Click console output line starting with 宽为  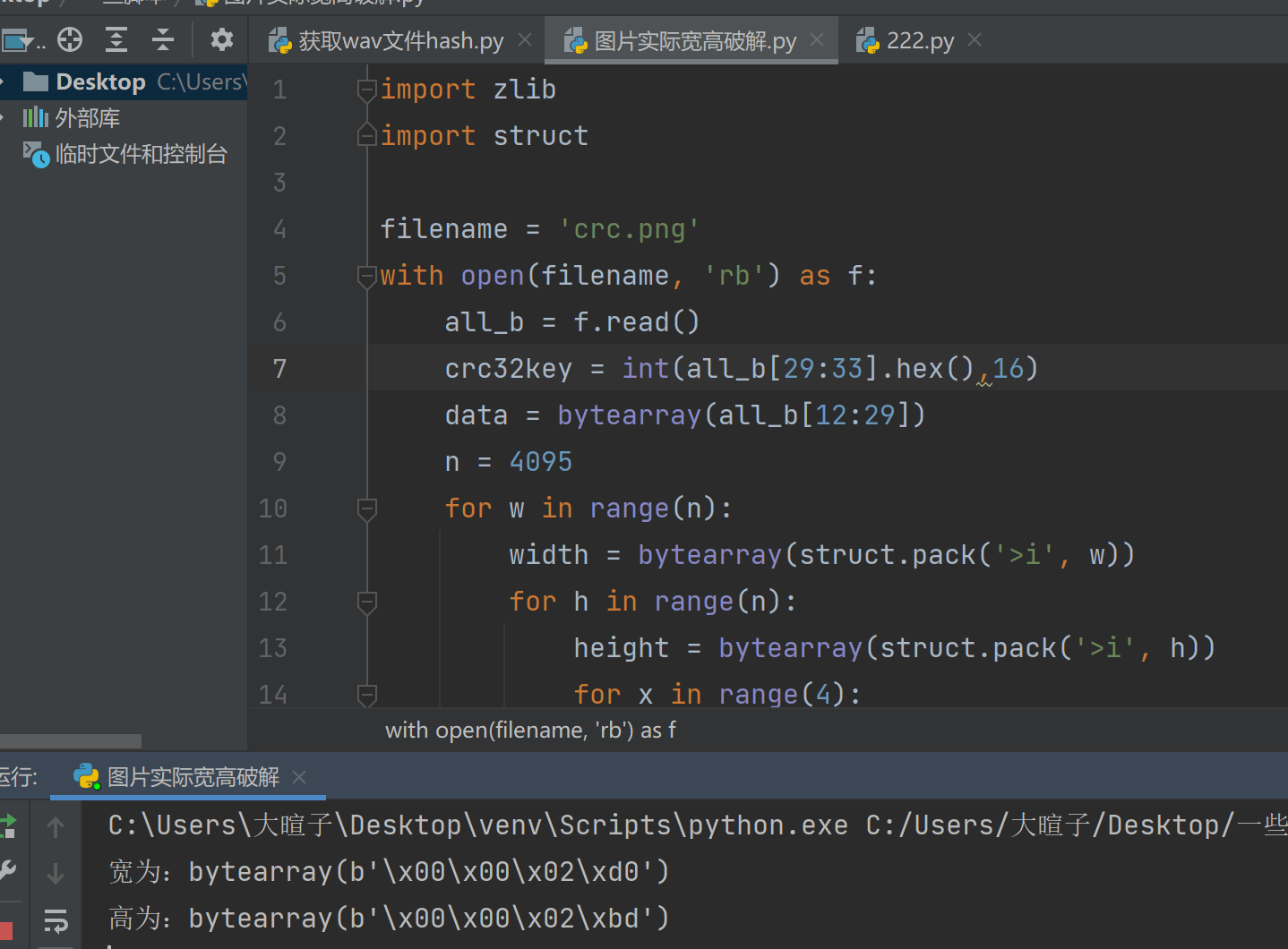pos(389,872)
